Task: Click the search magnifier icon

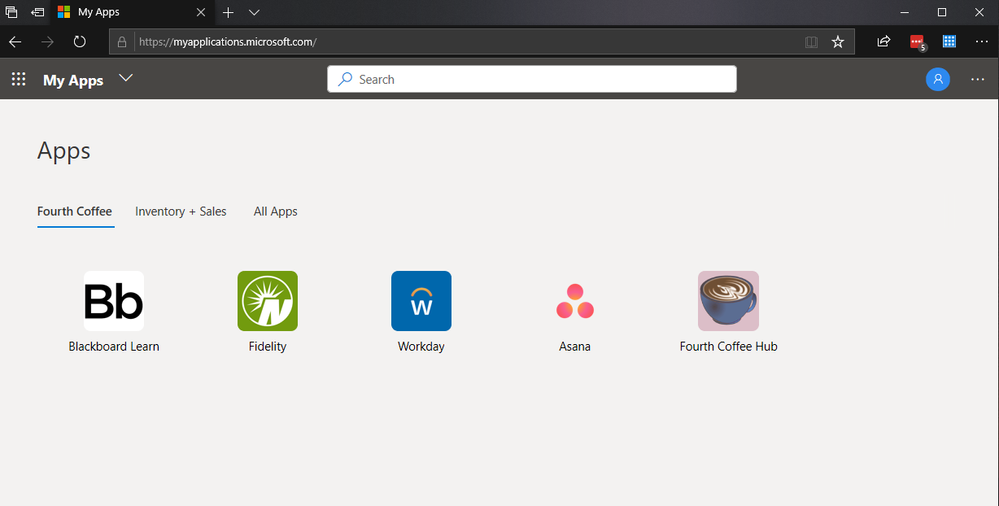Action: click(x=345, y=79)
